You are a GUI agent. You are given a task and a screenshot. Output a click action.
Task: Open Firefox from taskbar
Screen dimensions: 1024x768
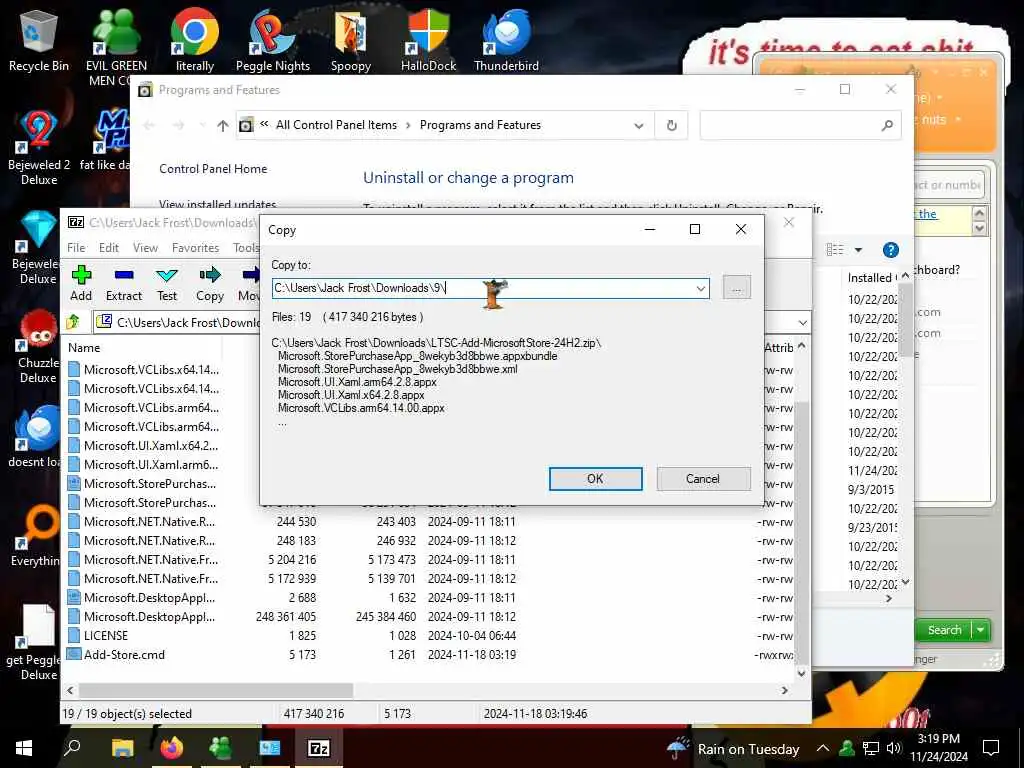coord(171,748)
